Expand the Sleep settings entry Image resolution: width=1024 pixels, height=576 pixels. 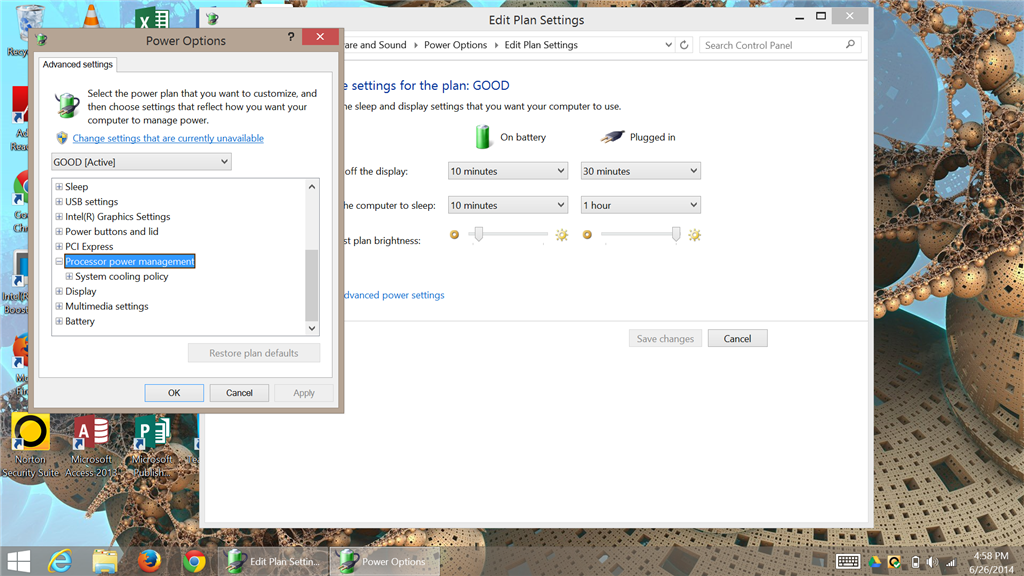61,186
